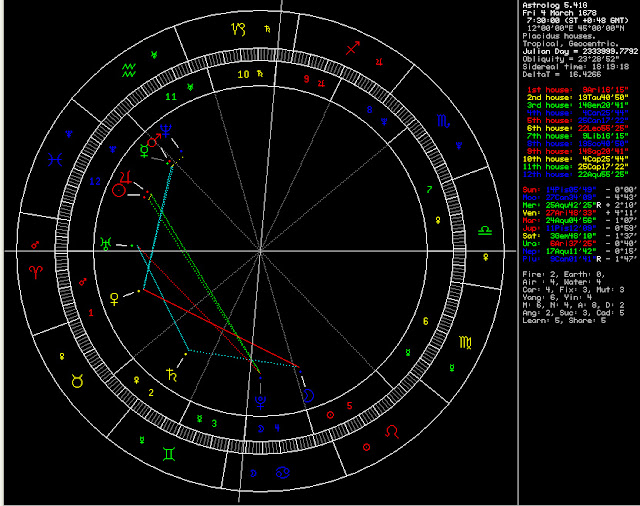Select the large yellow Saturn glyph inside wheel

[172, 374]
